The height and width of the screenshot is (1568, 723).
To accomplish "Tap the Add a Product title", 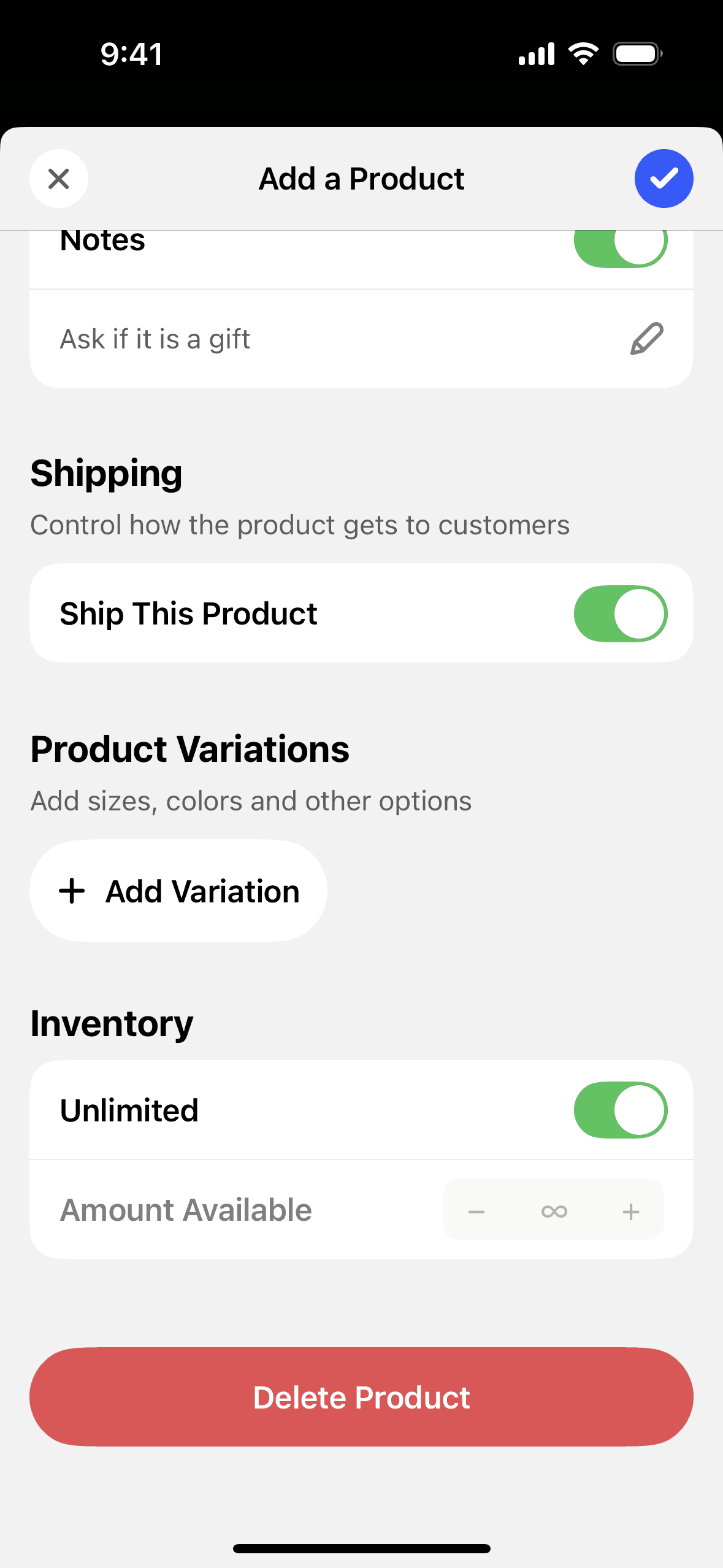I will point(361,179).
